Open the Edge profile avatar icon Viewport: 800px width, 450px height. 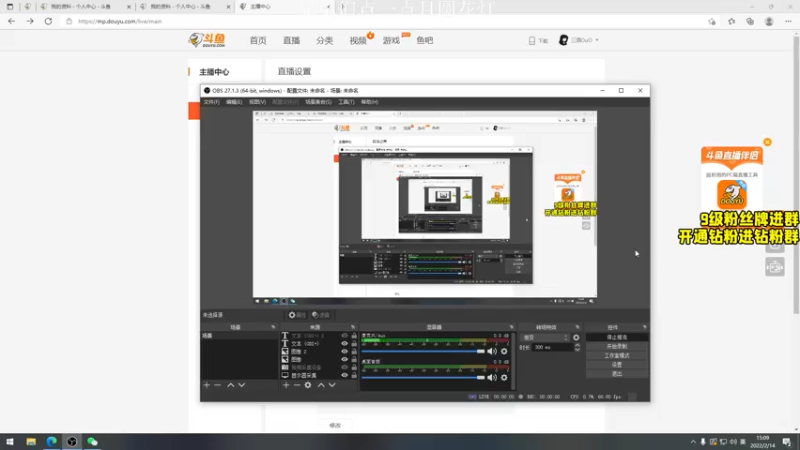point(769,21)
